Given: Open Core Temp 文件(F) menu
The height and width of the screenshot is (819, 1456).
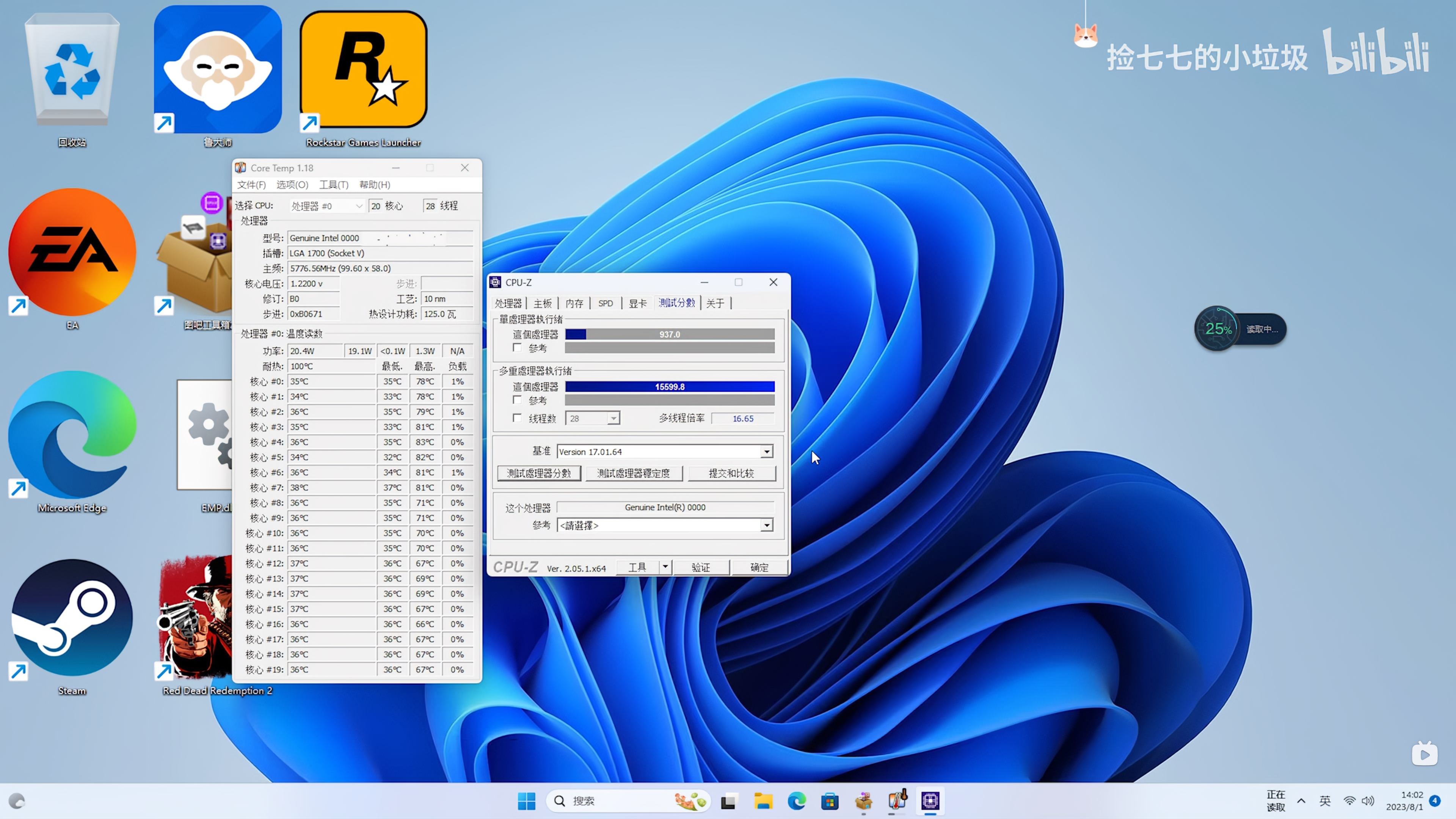Looking at the screenshot, I should 251,185.
